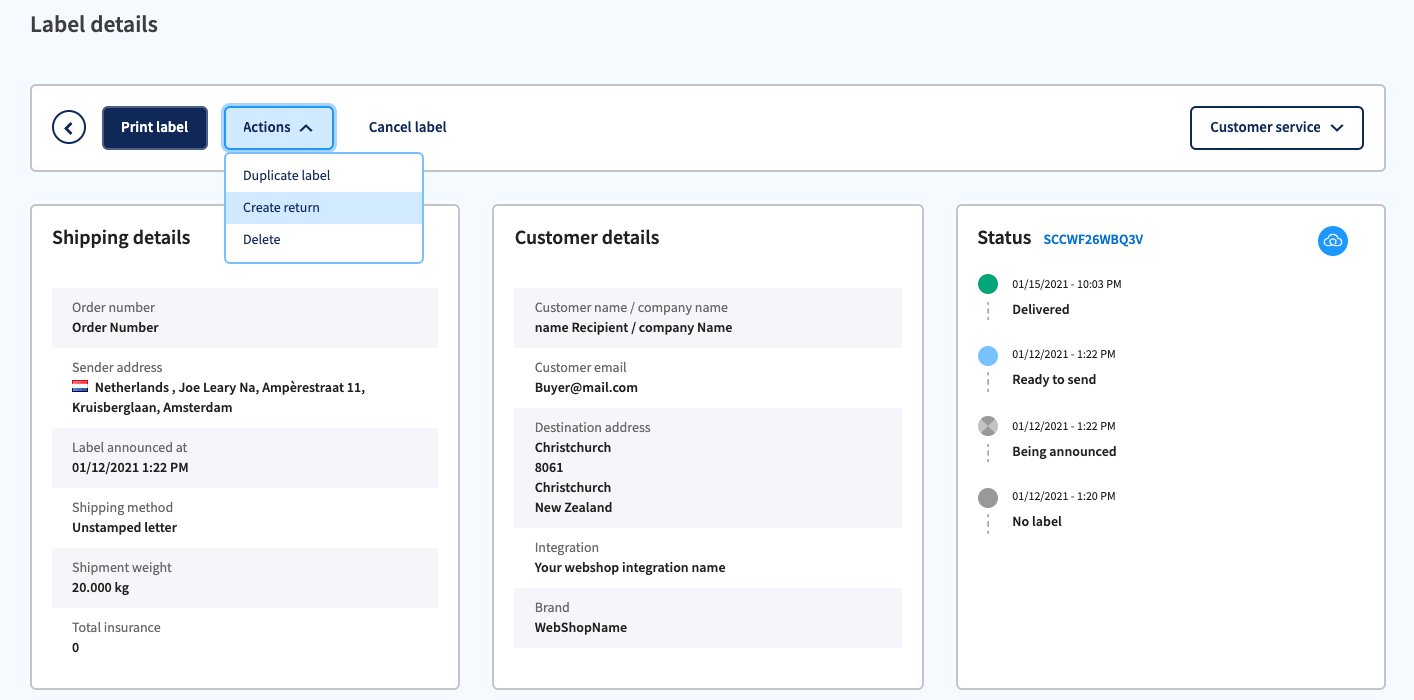Open tracking details via the blue cloud icon
The height and width of the screenshot is (700, 1414).
[1333, 240]
